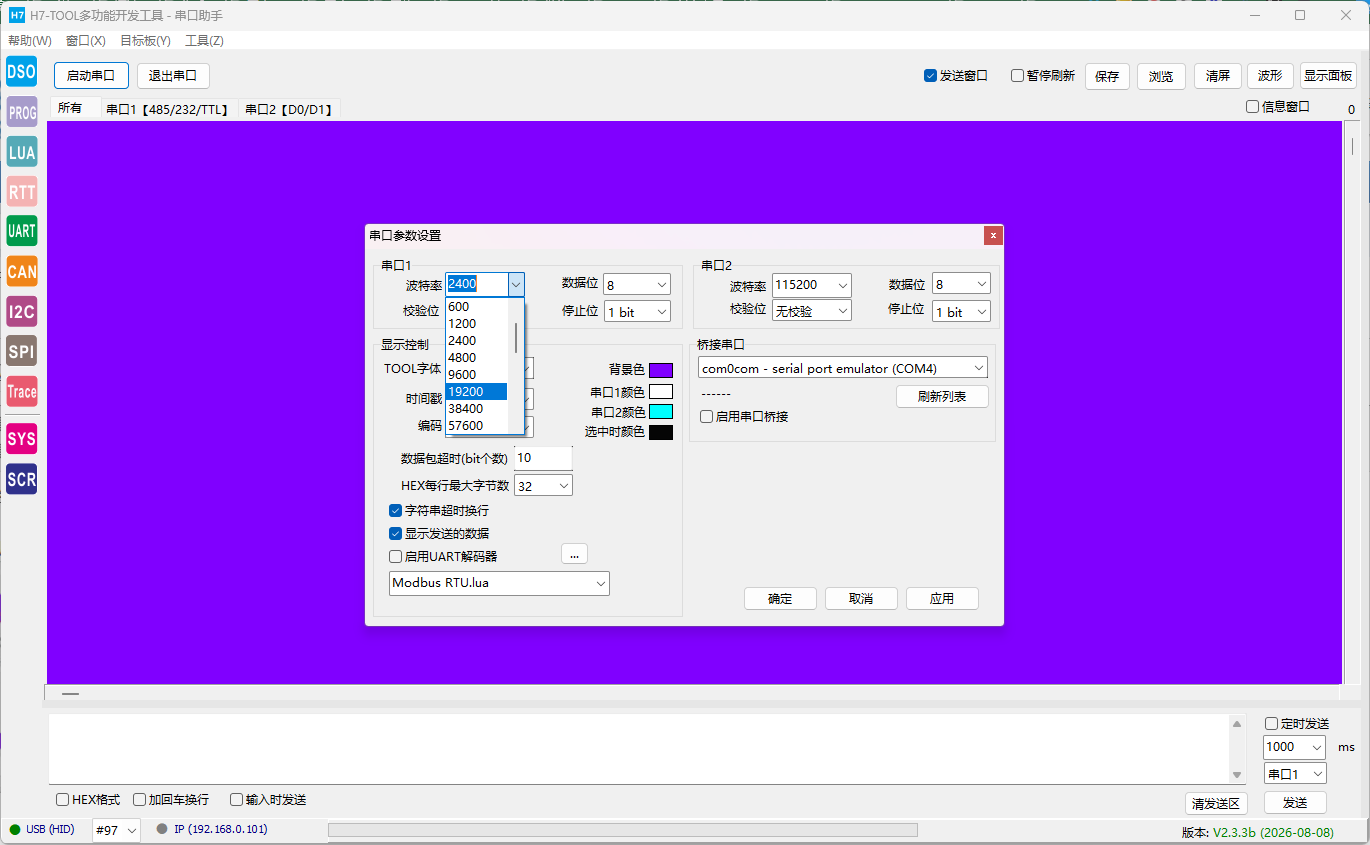Open 串口1 数据位 dropdown
Image resolution: width=1370 pixels, height=845 pixels.
(637, 285)
